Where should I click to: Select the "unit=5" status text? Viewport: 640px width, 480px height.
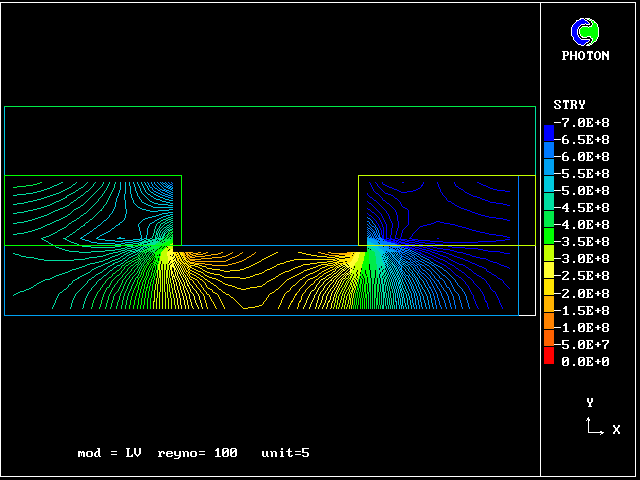click(x=285, y=453)
